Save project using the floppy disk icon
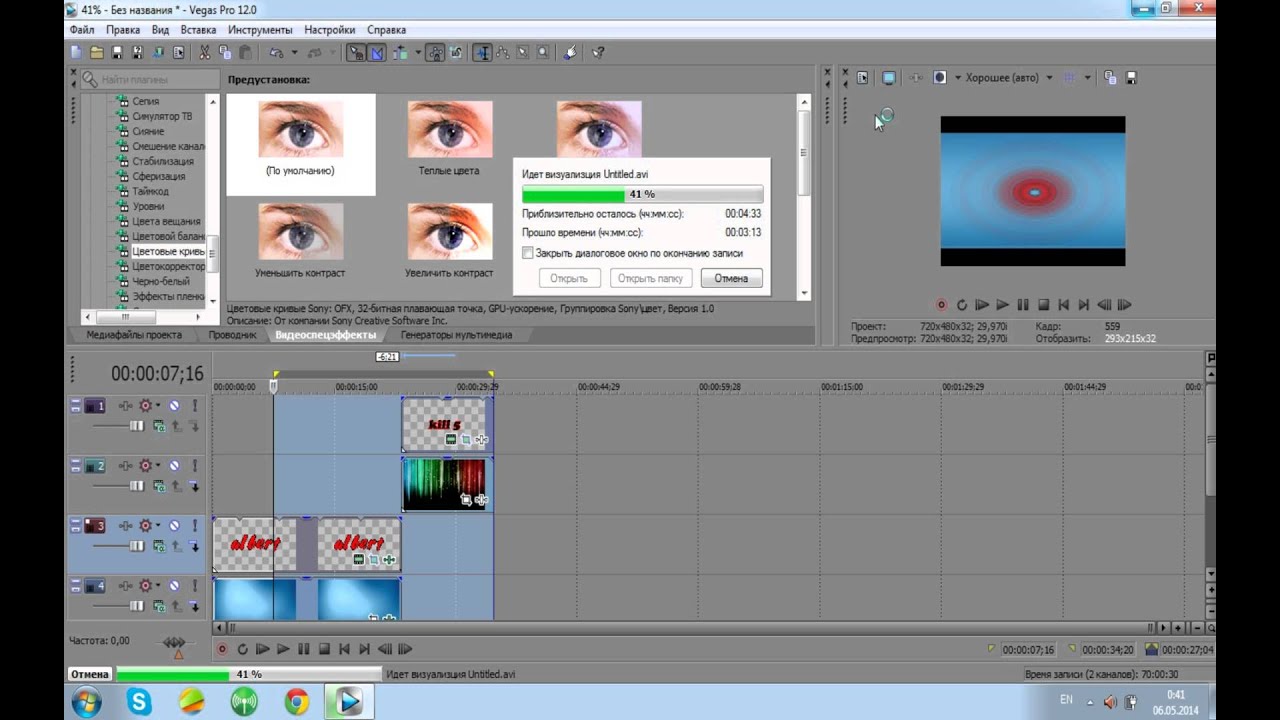Image resolution: width=1280 pixels, height=720 pixels. pos(116,52)
